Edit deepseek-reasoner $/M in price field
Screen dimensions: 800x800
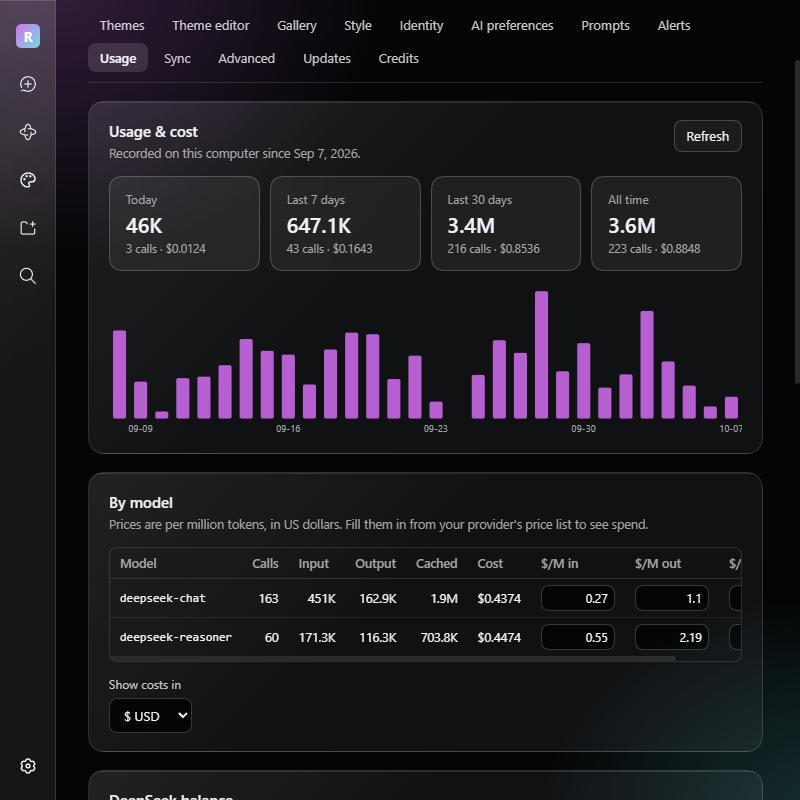point(578,637)
